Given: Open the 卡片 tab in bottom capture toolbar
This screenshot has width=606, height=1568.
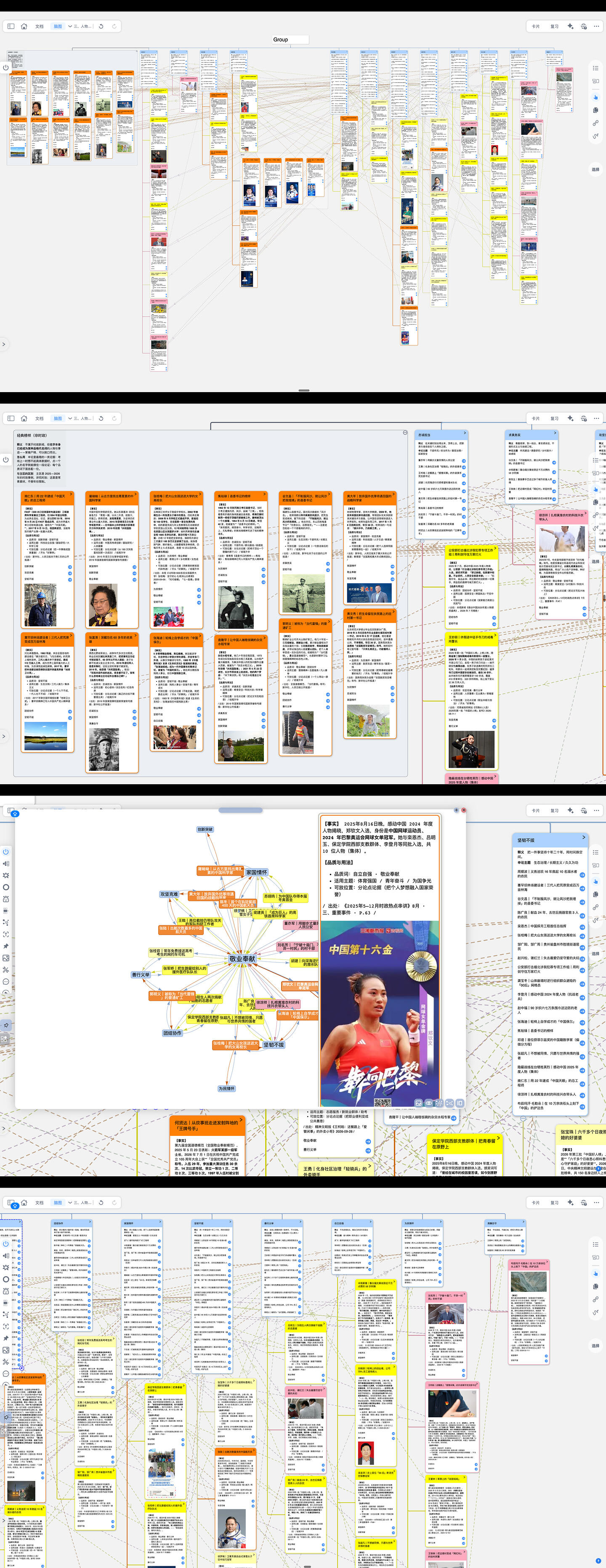Looking at the screenshot, I should 535,1202.
